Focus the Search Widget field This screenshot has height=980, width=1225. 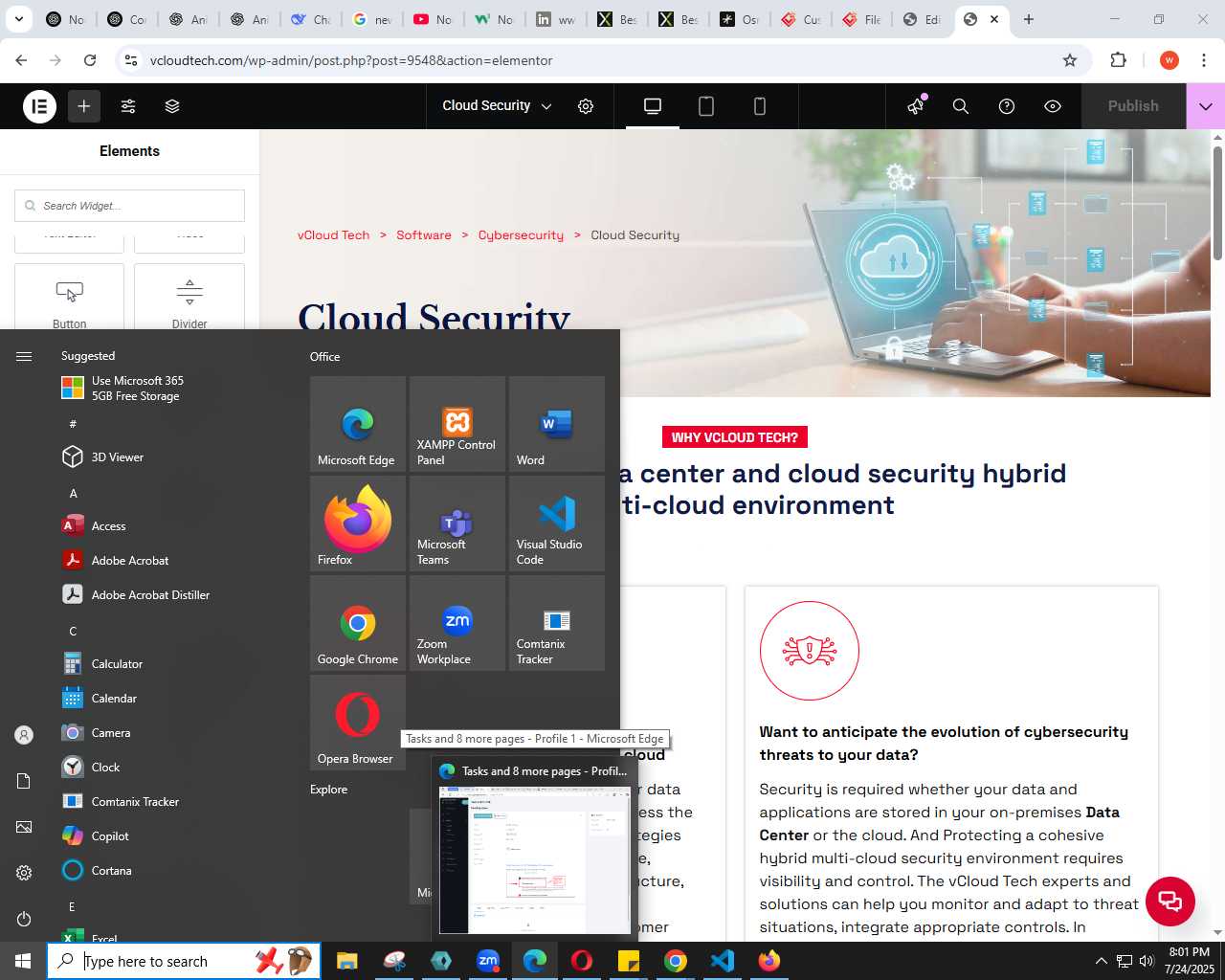129,206
